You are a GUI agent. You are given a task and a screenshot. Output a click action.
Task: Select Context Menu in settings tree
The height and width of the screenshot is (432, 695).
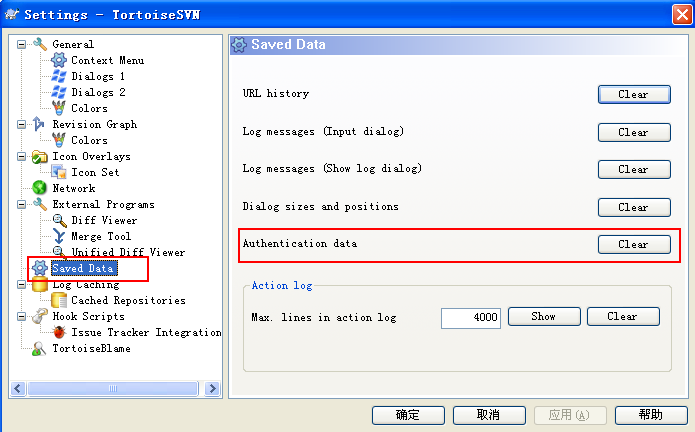pyautogui.click(x=108, y=60)
